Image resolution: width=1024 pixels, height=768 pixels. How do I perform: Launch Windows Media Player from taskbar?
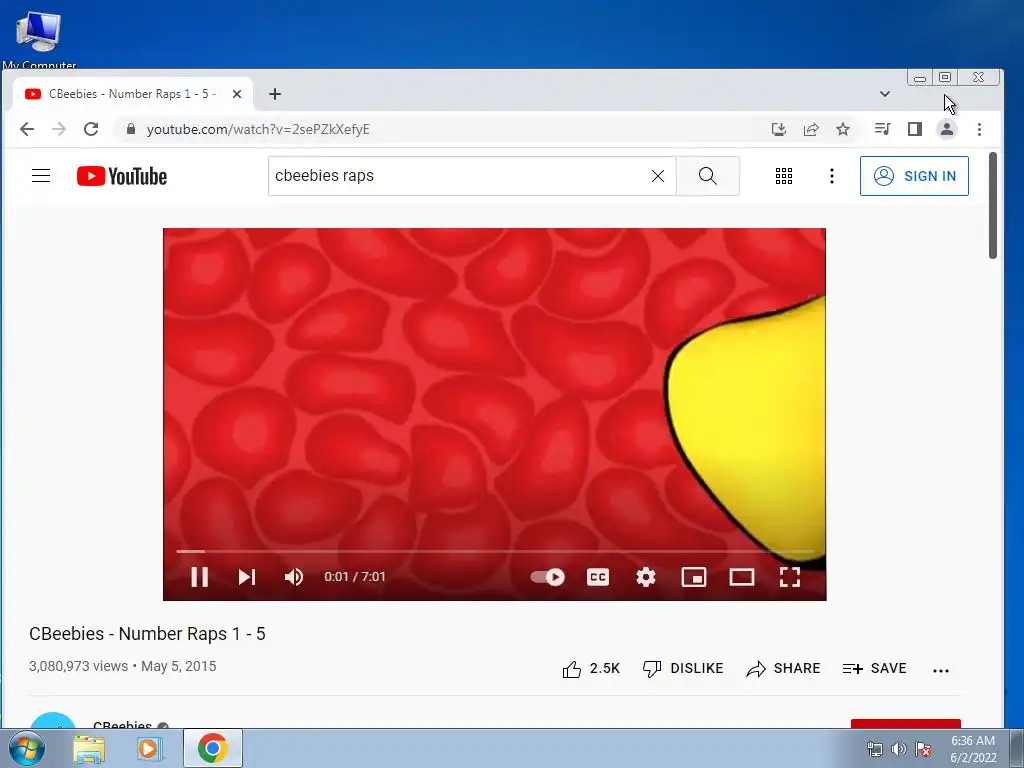tap(149, 748)
